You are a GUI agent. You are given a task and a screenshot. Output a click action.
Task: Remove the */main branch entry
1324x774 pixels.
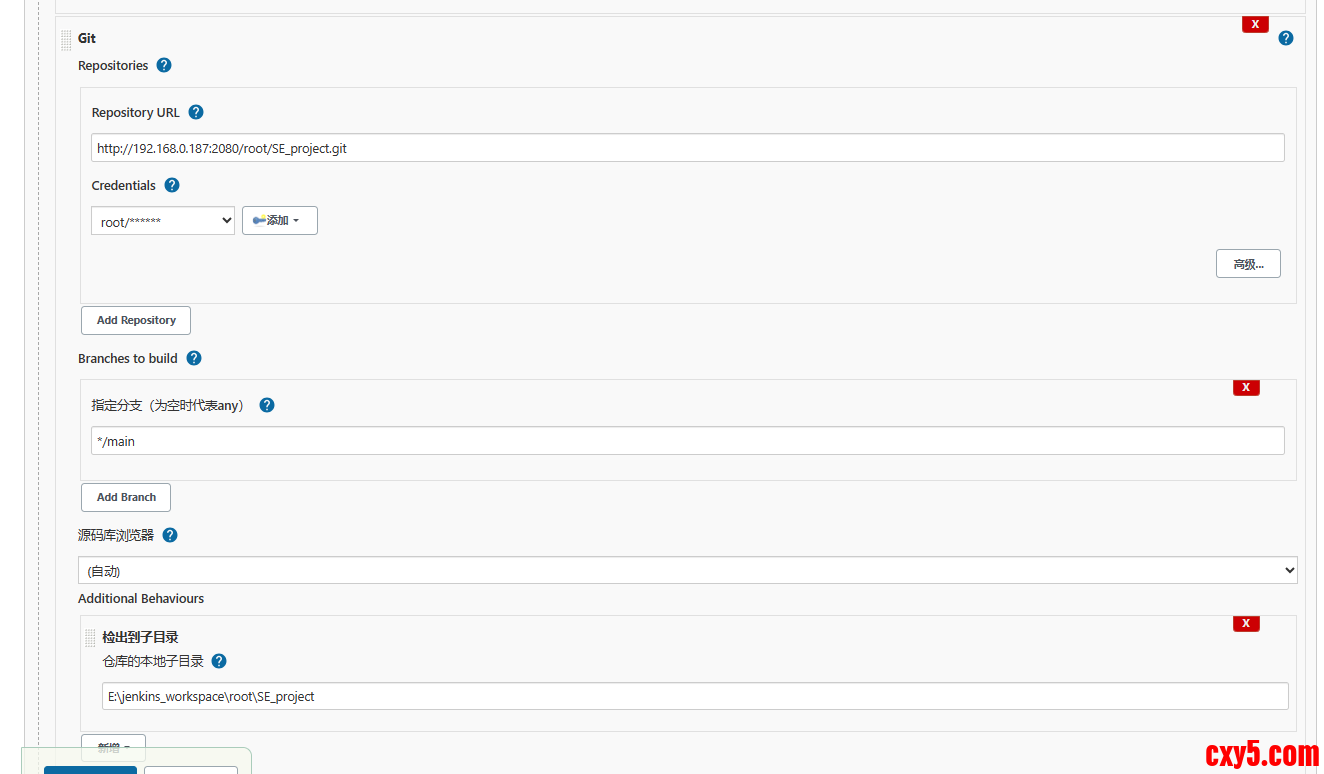click(1246, 387)
